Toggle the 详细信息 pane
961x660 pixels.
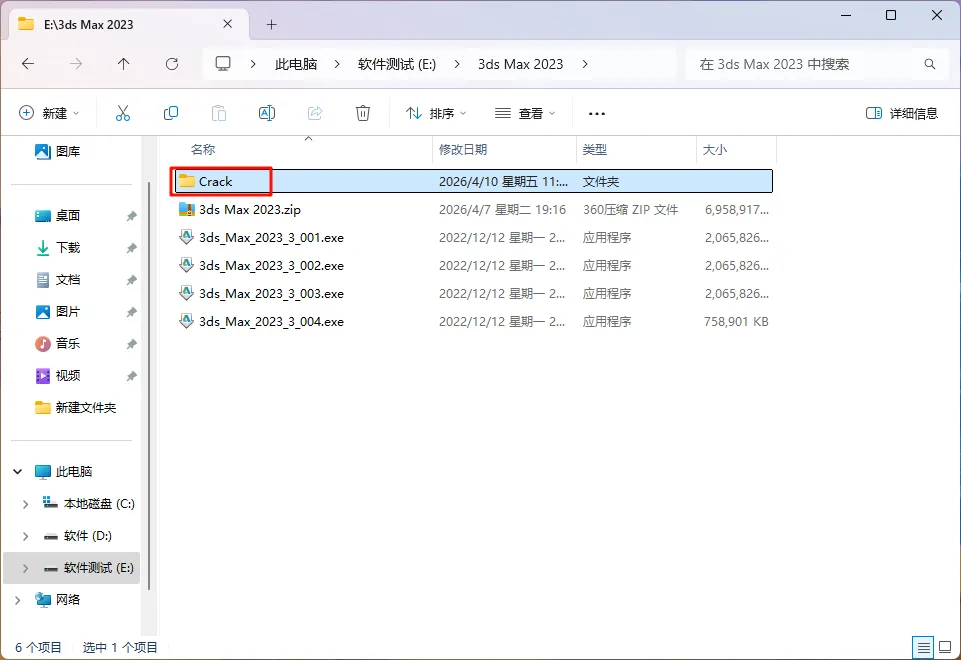tap(902, 113)
